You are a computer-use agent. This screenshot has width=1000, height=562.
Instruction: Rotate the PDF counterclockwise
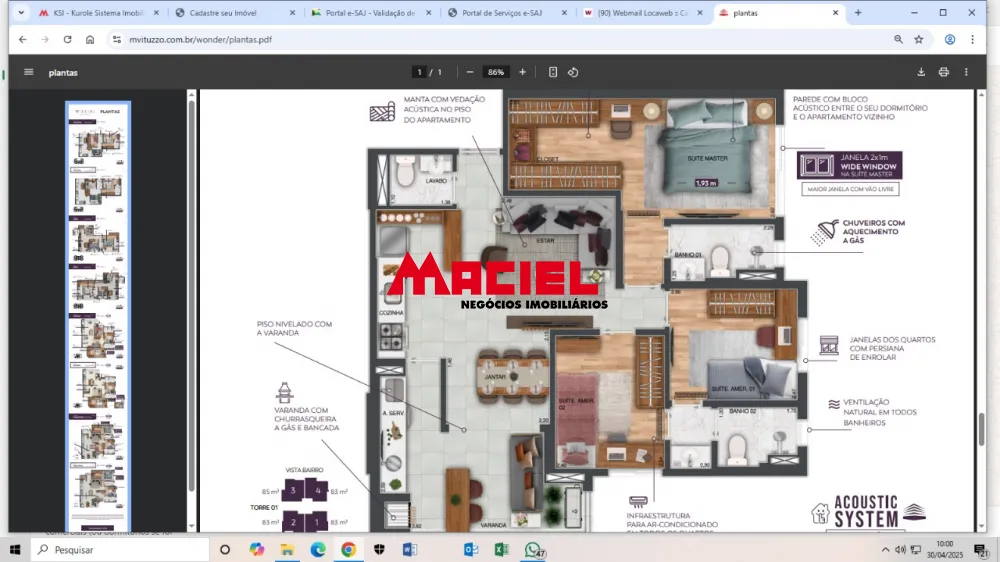(573, 72)
